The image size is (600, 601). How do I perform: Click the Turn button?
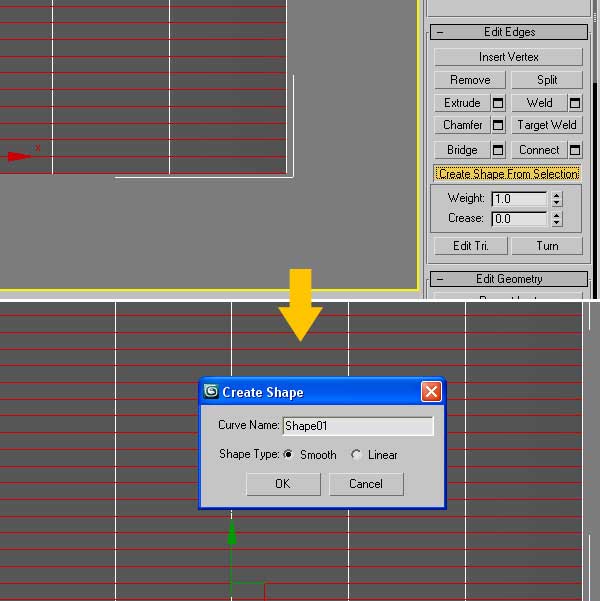coord(547,246)
